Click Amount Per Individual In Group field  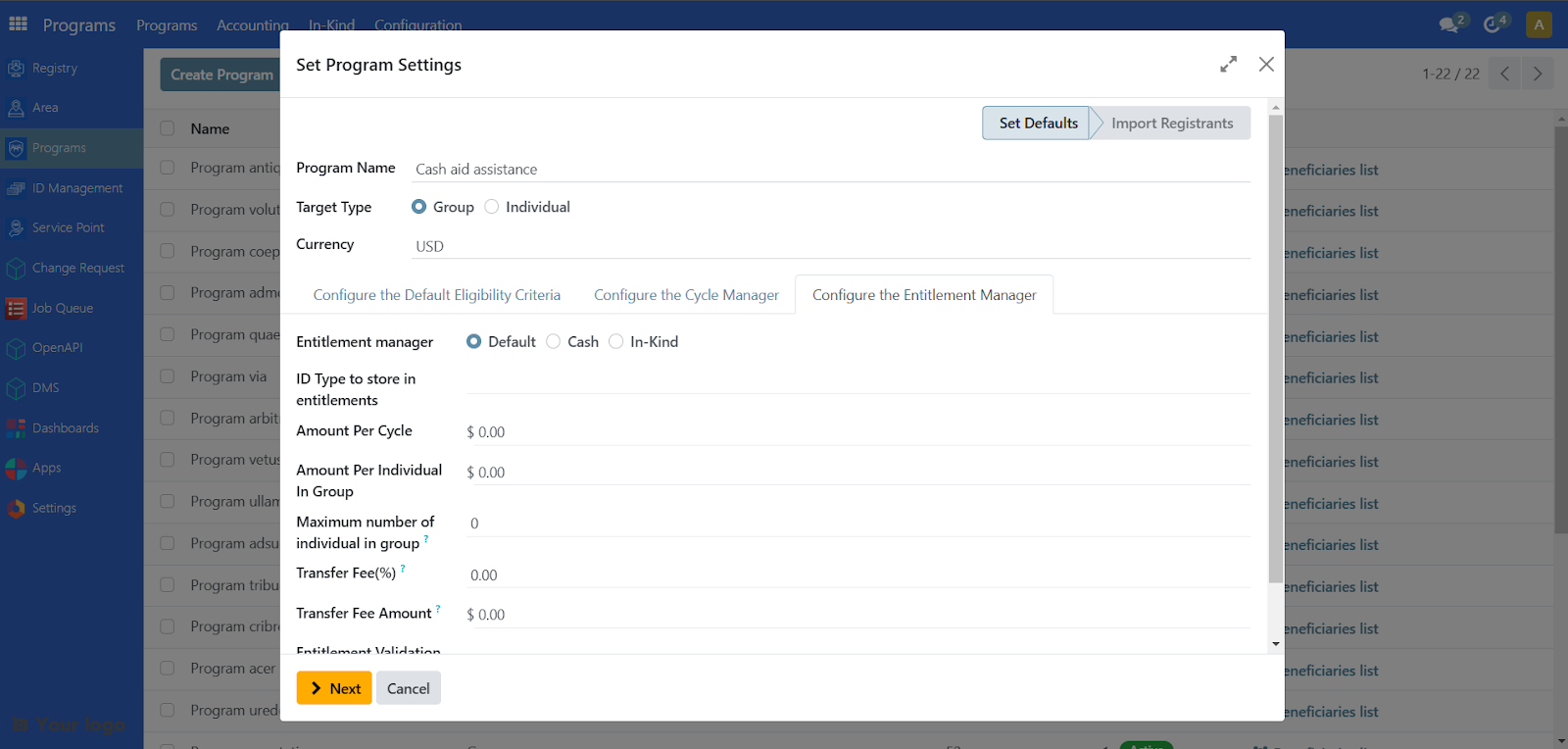tap(858, 473)
